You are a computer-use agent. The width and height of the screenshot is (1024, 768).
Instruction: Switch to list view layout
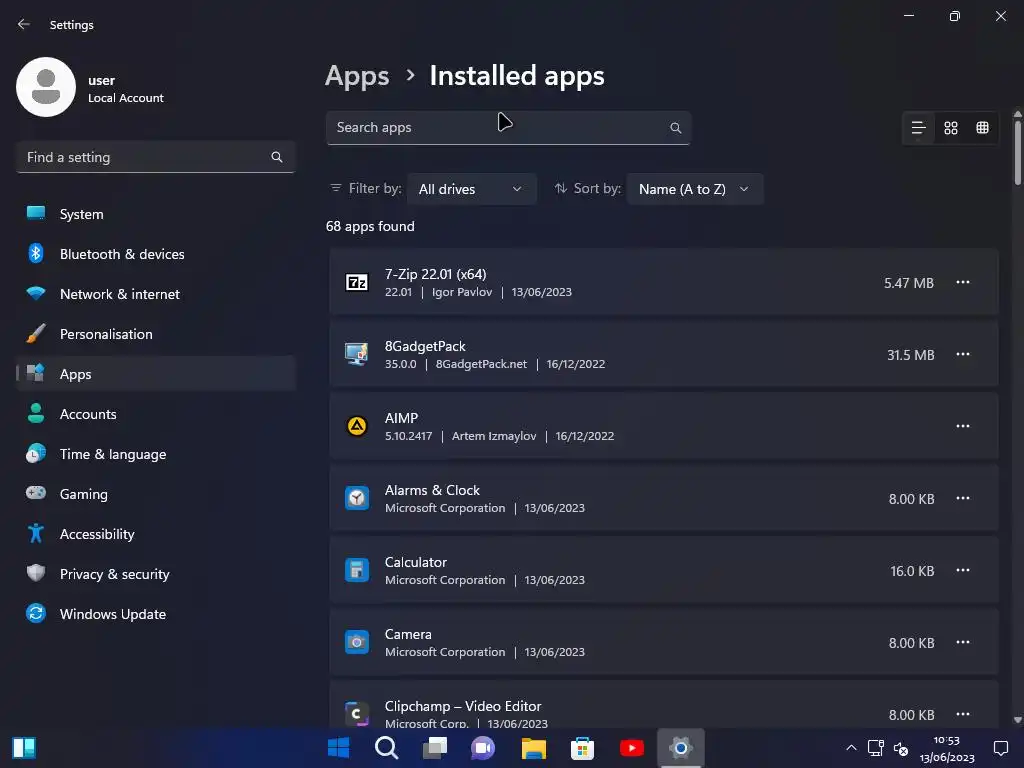pyautogui.click(x=918, y=128)
